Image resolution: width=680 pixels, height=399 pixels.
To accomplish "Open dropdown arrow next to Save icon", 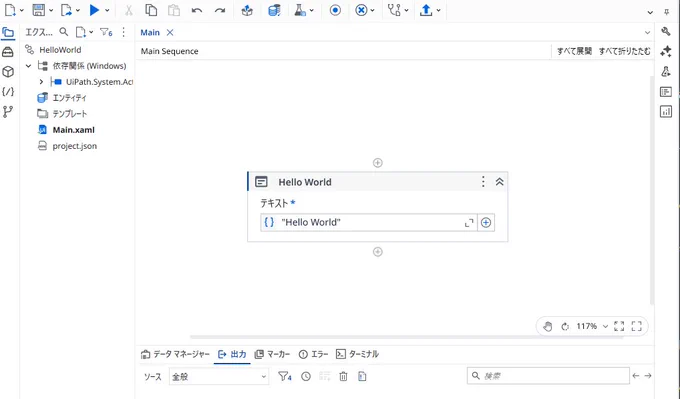I will [x=51, y=10].
